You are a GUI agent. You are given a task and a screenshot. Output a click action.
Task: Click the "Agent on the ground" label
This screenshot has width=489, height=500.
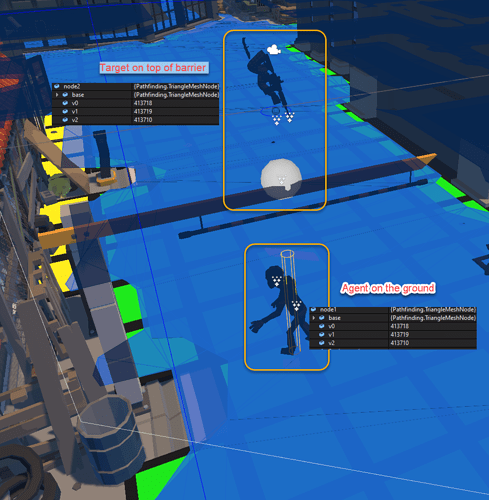(388, 288)
